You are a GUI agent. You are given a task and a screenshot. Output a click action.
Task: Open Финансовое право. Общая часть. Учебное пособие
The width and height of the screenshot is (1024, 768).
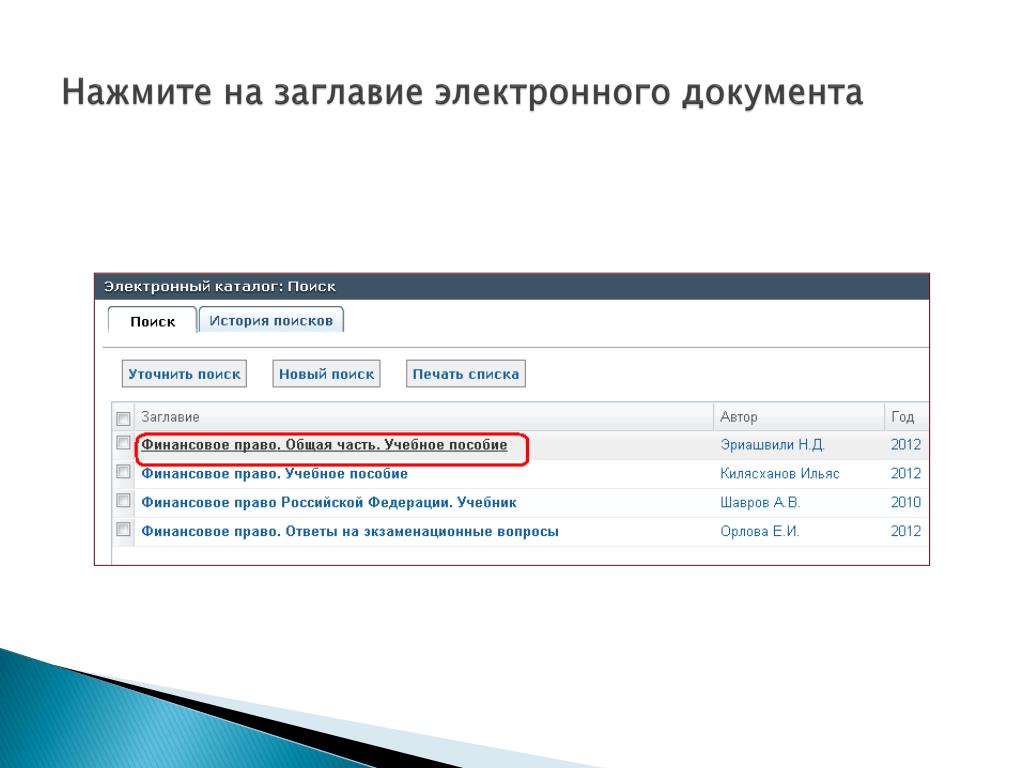click(324, 445)
